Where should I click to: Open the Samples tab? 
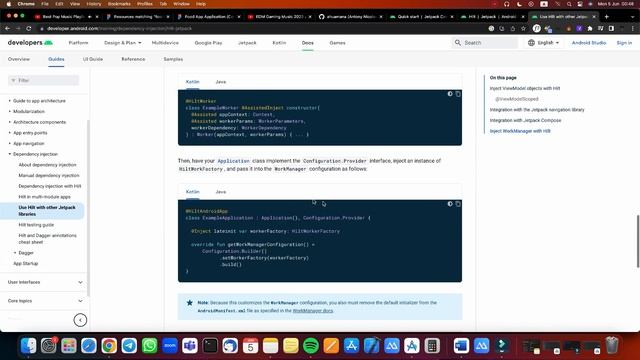[173, 59]
